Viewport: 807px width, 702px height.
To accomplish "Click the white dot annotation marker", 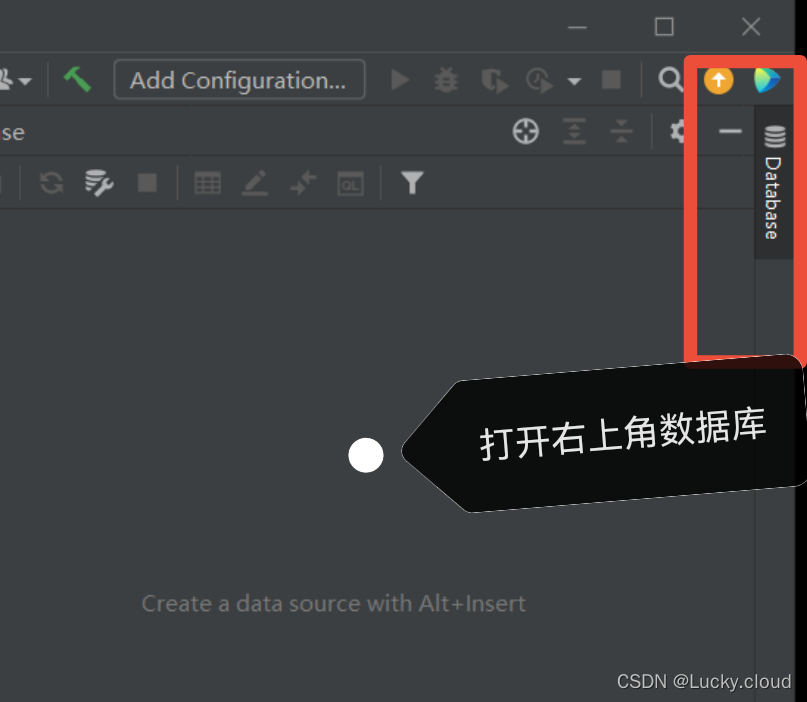I will [x=366, y=455].
